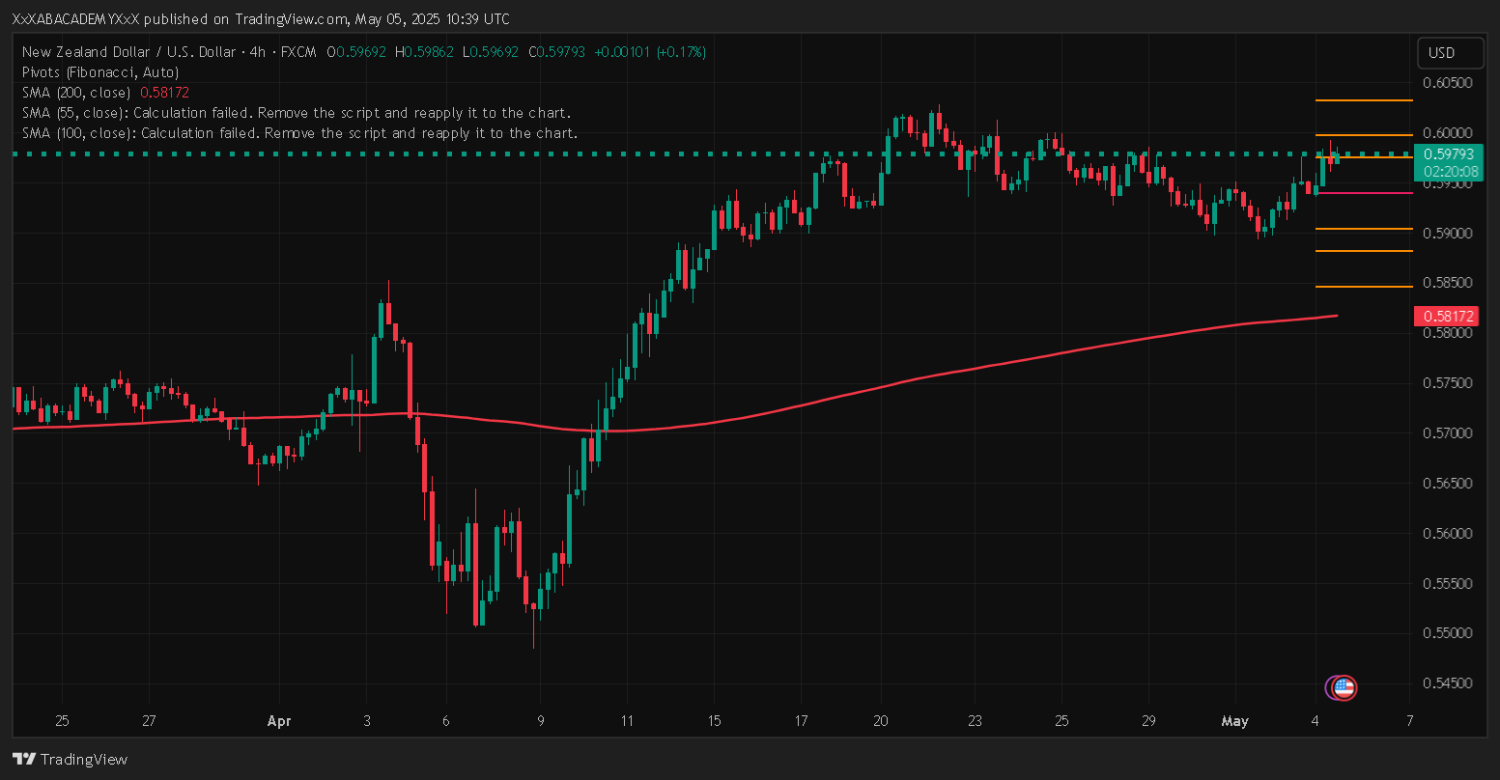Click the published on TradingView.com header text
The image size is (1500, 780).
(260, 19)
